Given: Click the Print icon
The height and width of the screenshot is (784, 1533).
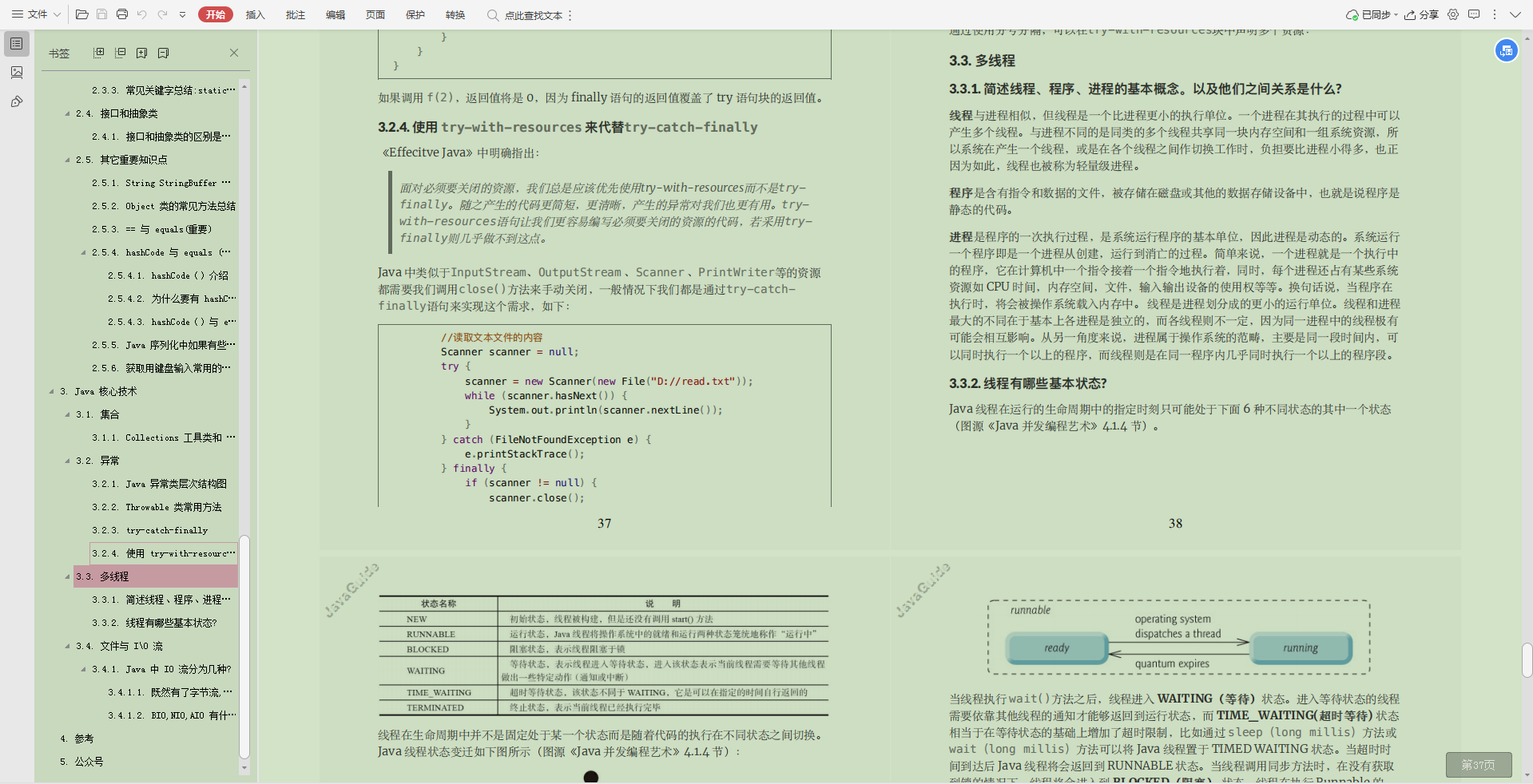Looking at the screenshot, I should [x=122, y=14].
